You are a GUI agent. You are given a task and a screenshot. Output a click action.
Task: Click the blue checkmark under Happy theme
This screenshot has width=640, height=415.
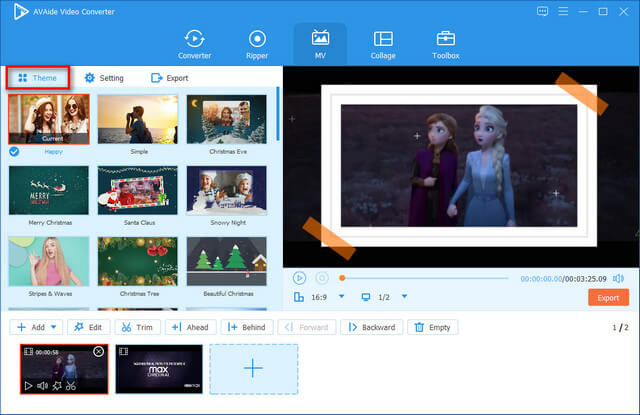[14, 152]
